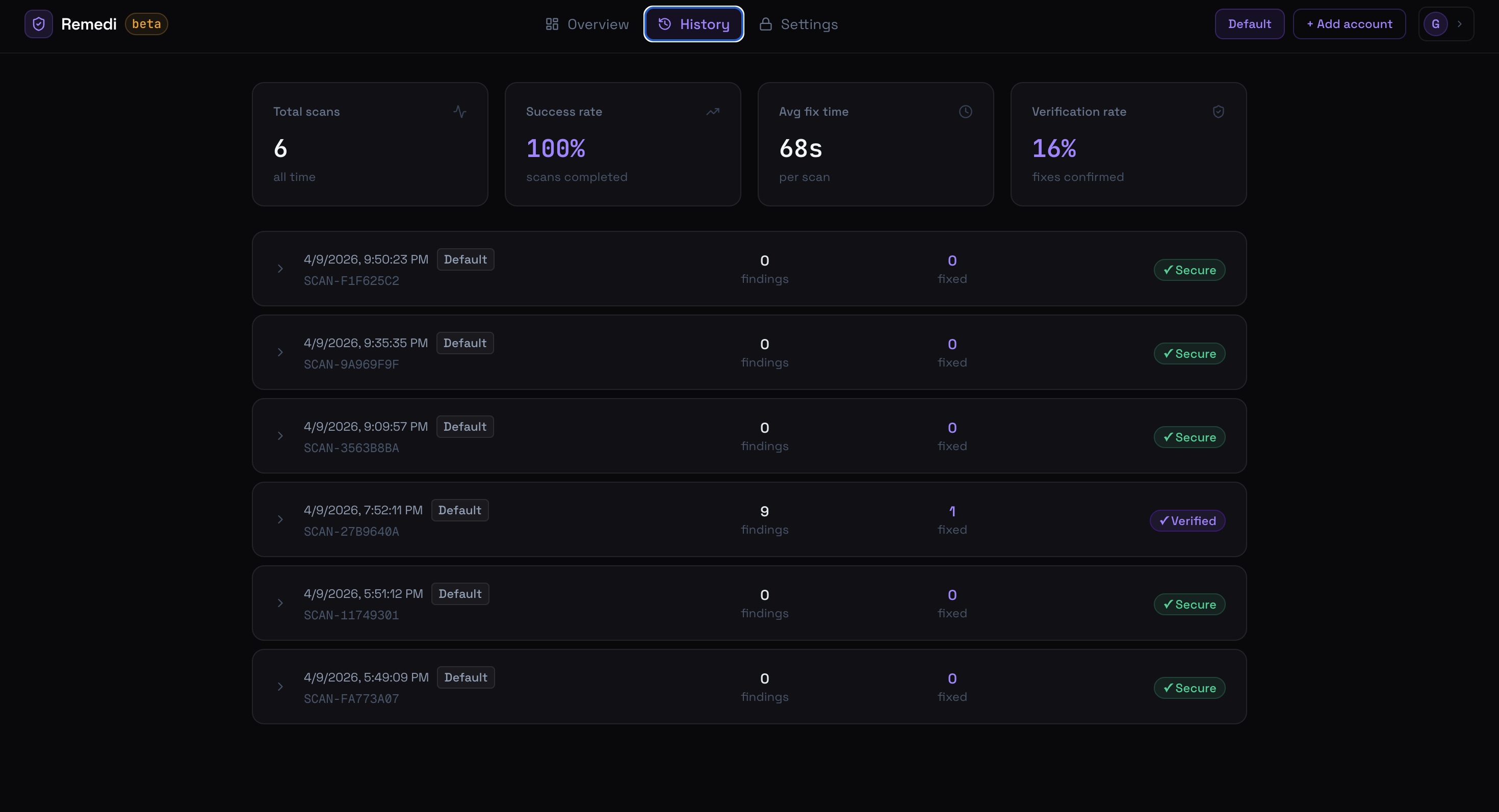Click the Default account button in header
The image size is (1499, 812).
click(x=1249, y=24)
